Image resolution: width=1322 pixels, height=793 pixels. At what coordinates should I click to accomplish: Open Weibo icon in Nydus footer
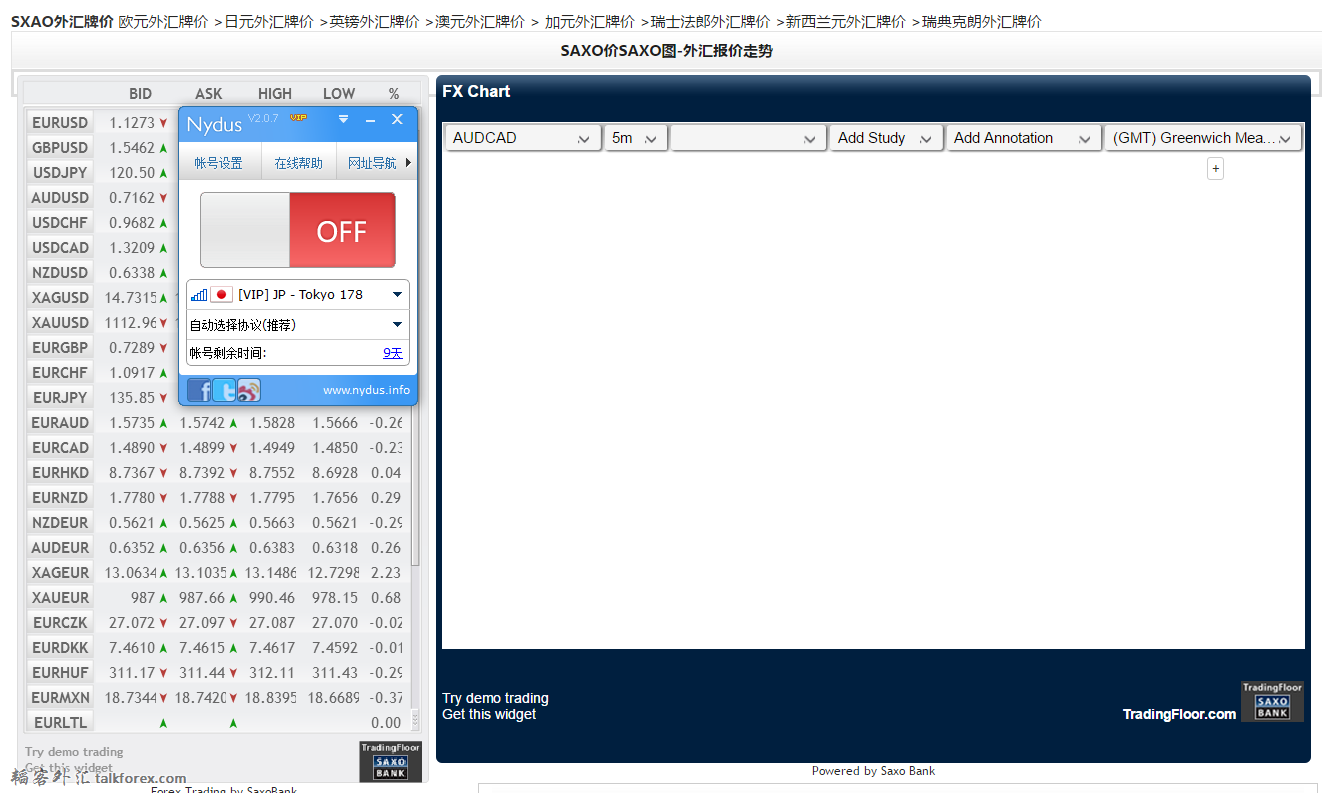[249, 390]
